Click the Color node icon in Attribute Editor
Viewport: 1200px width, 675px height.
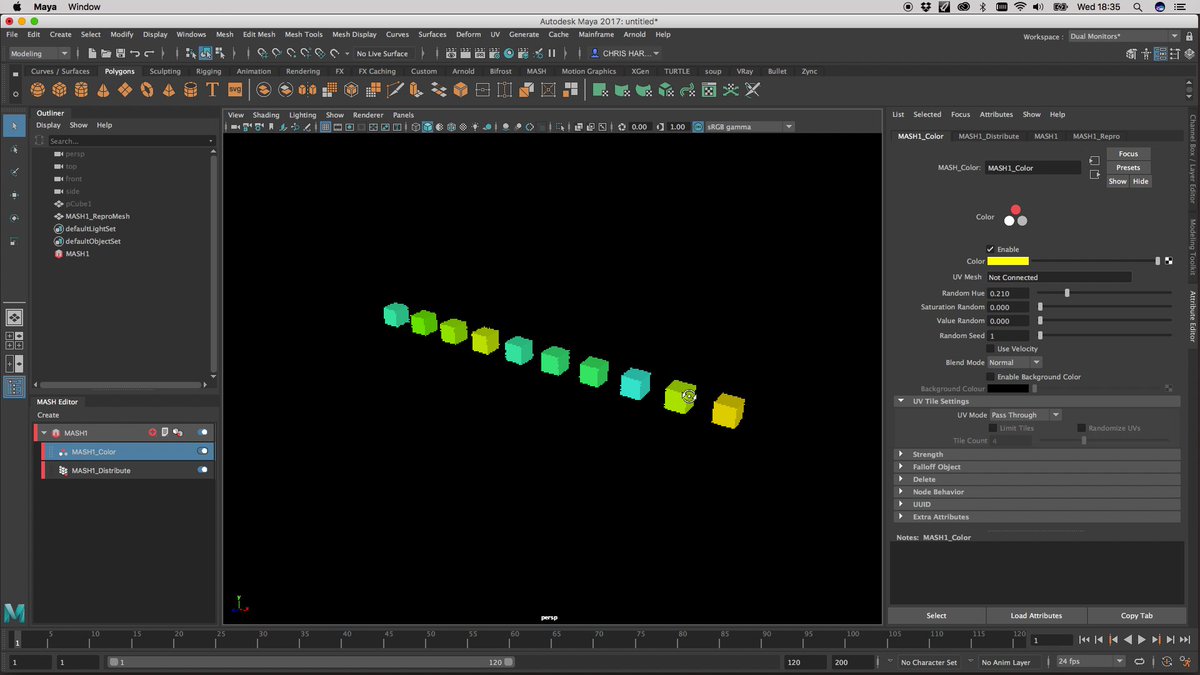1015,216
